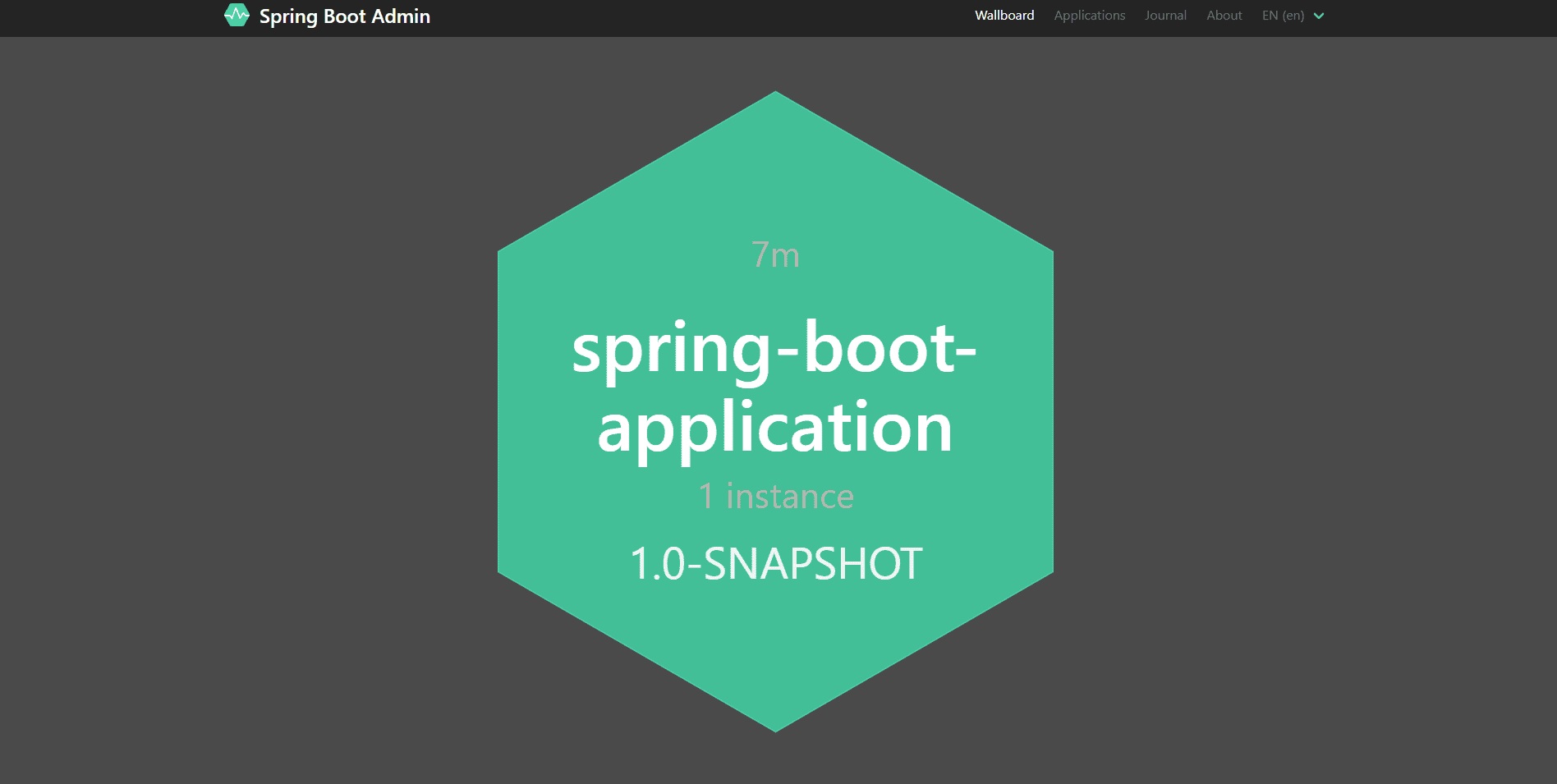Click the 7m uptime label

(x=774, y=255)
